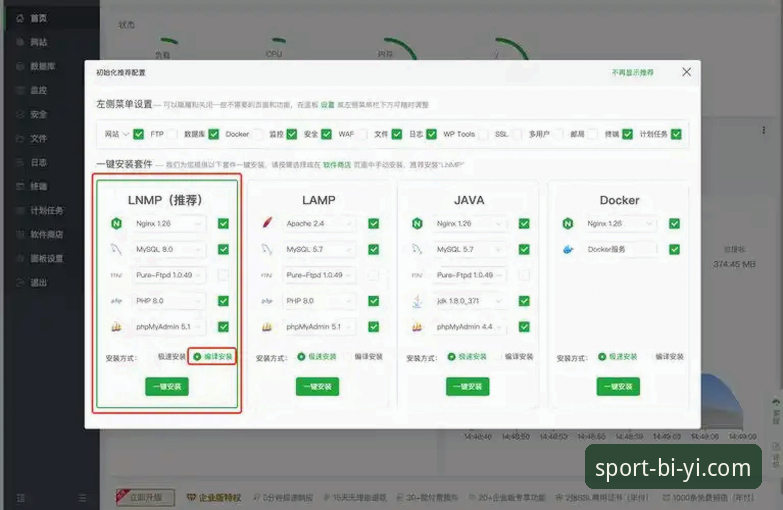Click the MySQL dolphin icon in JAVA card
783x510 pixels.
[x=417, y=249]
